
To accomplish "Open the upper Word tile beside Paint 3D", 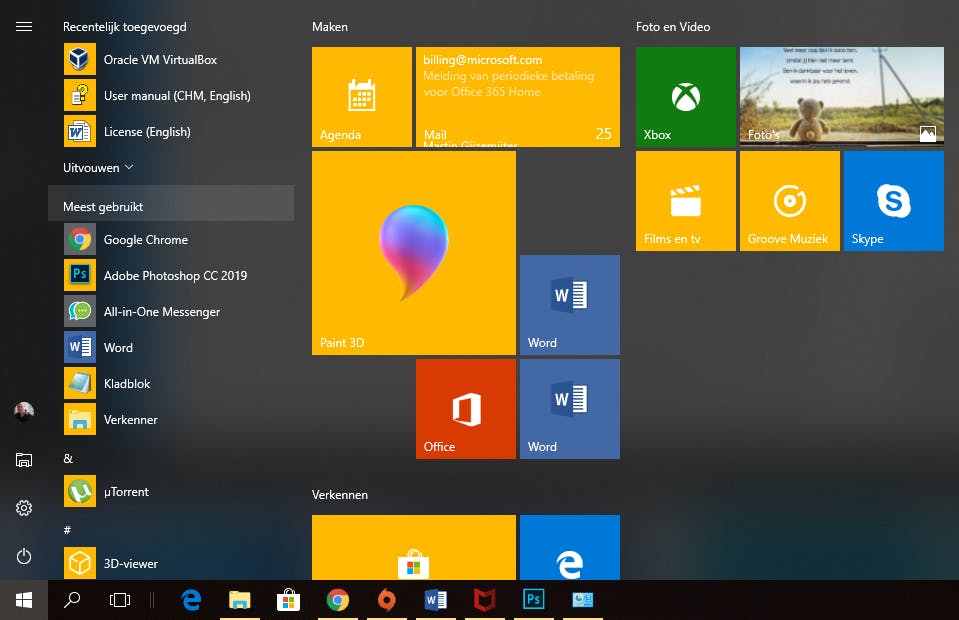I will tap(570, 304).
